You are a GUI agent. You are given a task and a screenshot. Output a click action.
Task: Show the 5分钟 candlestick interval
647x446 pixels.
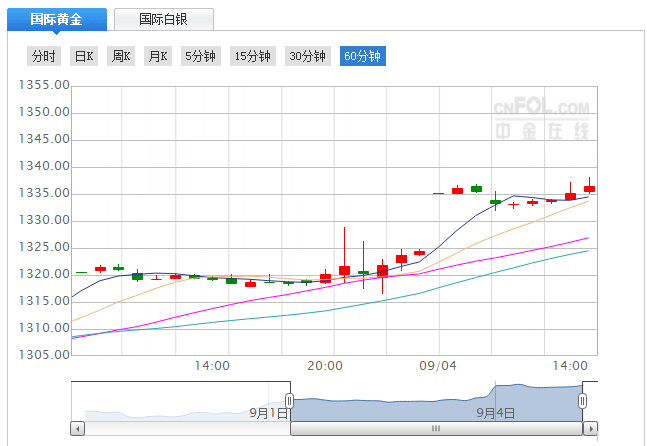(x=201, y=56)
